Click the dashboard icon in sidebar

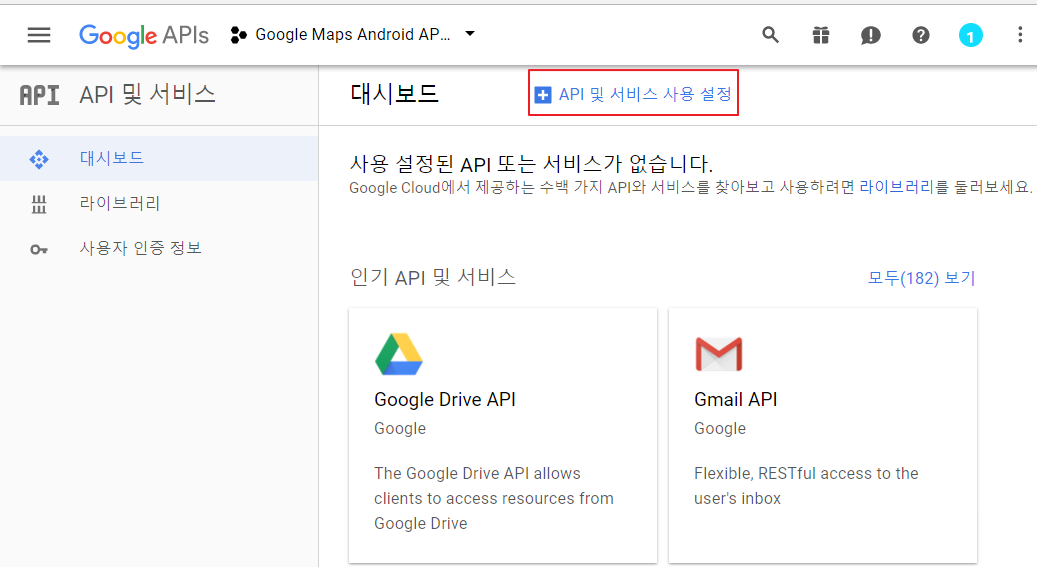(39, 159)
